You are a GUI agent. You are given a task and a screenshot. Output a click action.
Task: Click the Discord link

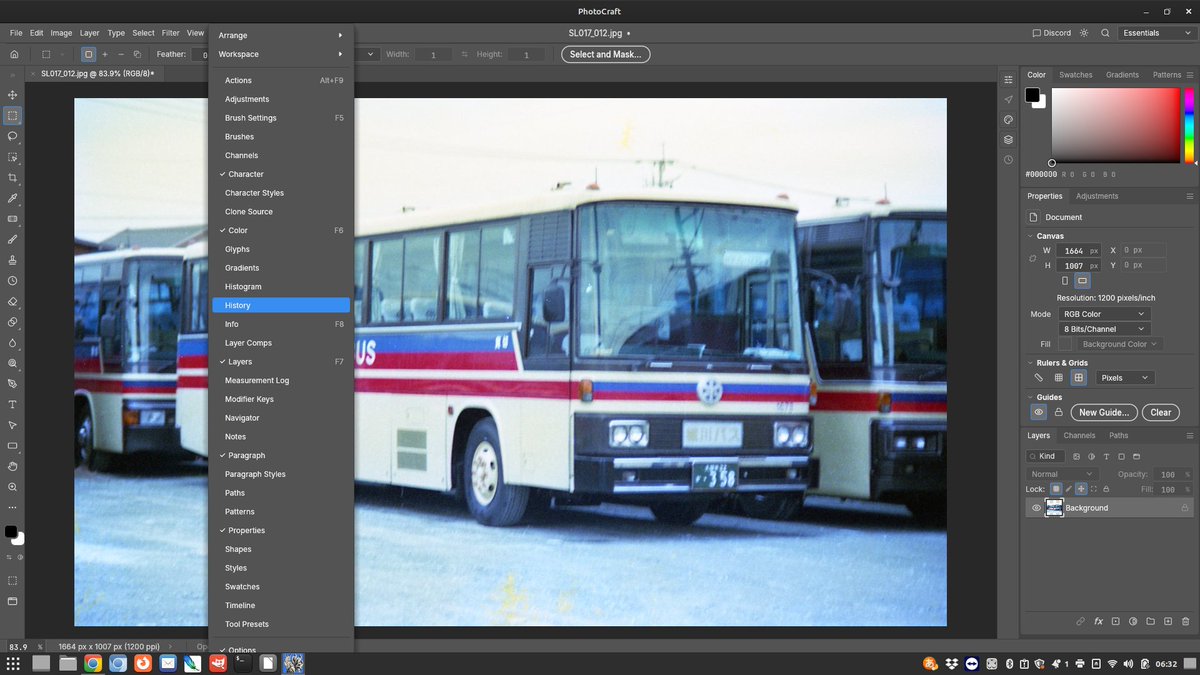(x=1052, y=33)
